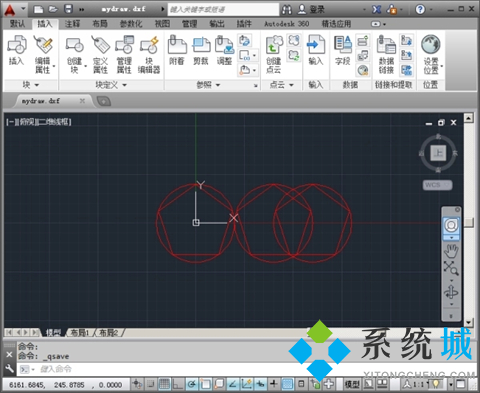
Task: Click the Model (模型) status bar button
Action: 352,384
